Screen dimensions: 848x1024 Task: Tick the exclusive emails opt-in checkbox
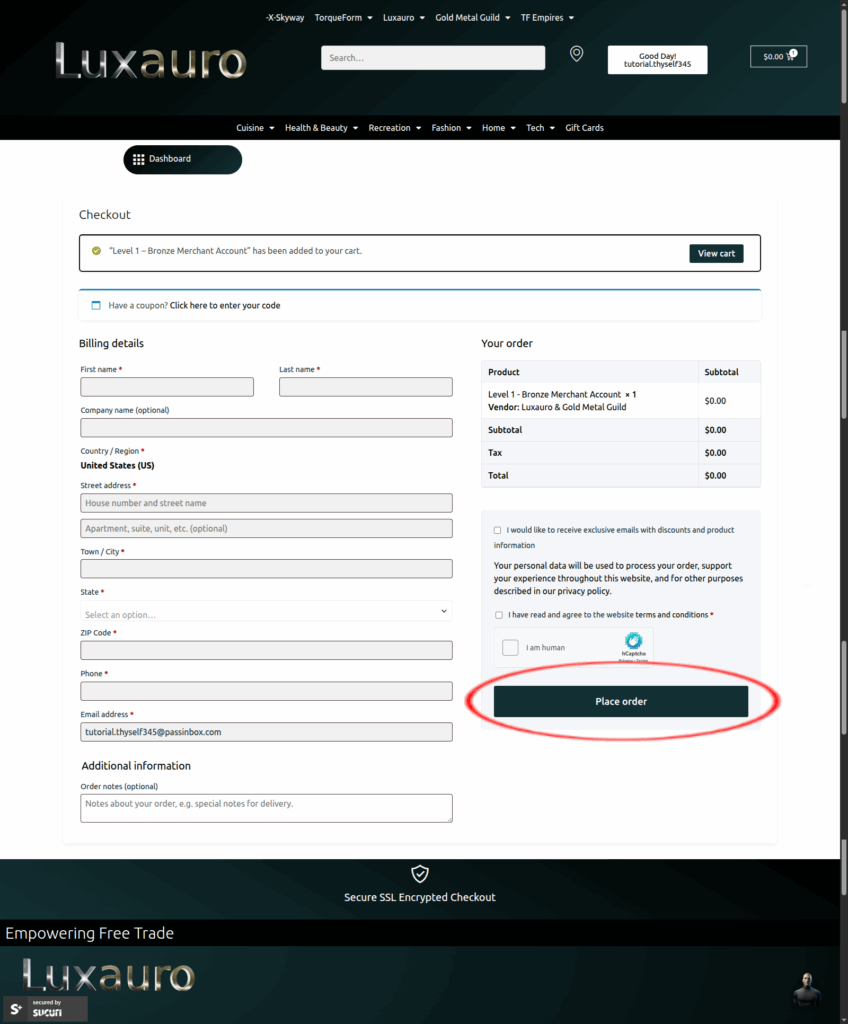pyautogui.click(x=498, y=530)
